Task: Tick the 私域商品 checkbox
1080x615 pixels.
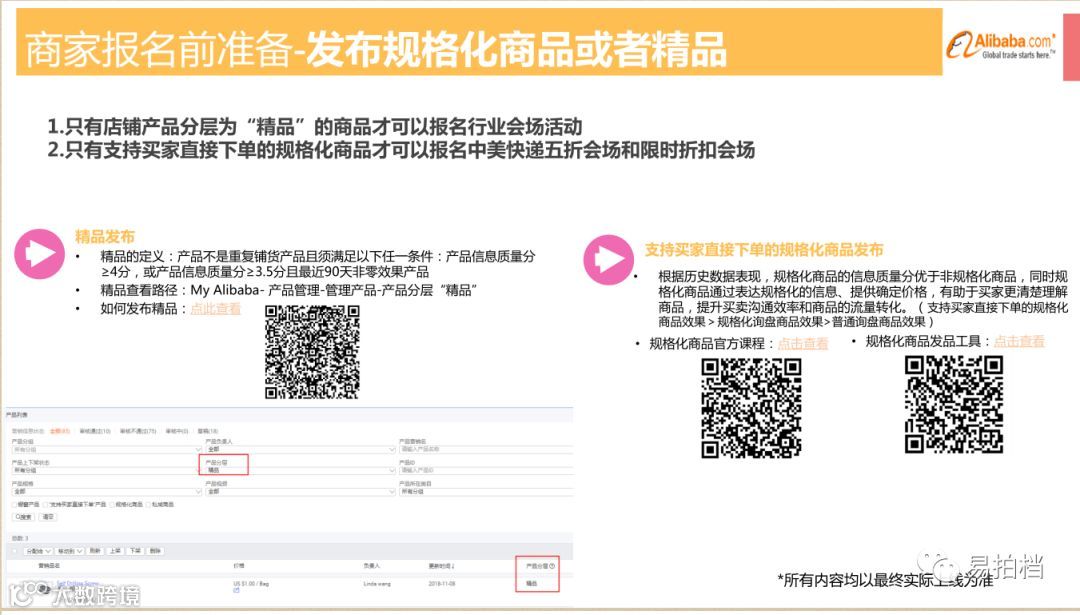Action: tap(148, 505)
